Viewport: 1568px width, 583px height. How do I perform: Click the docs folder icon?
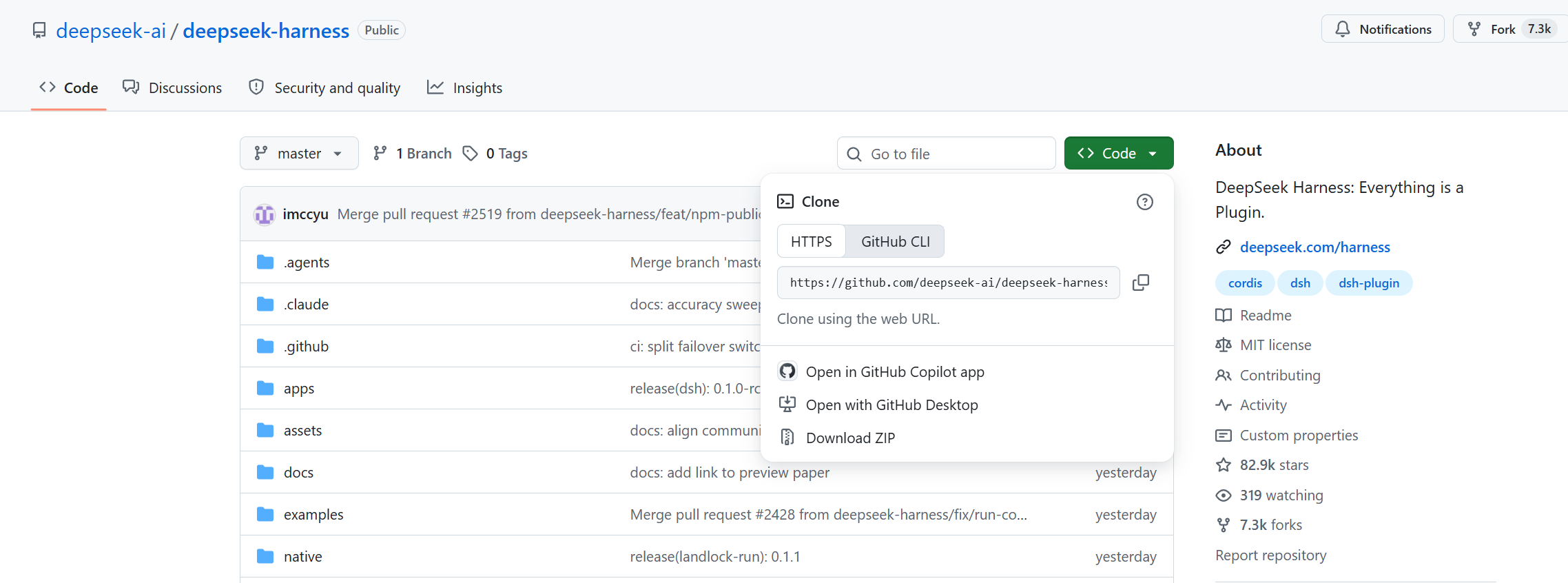(x=265, y=472)
